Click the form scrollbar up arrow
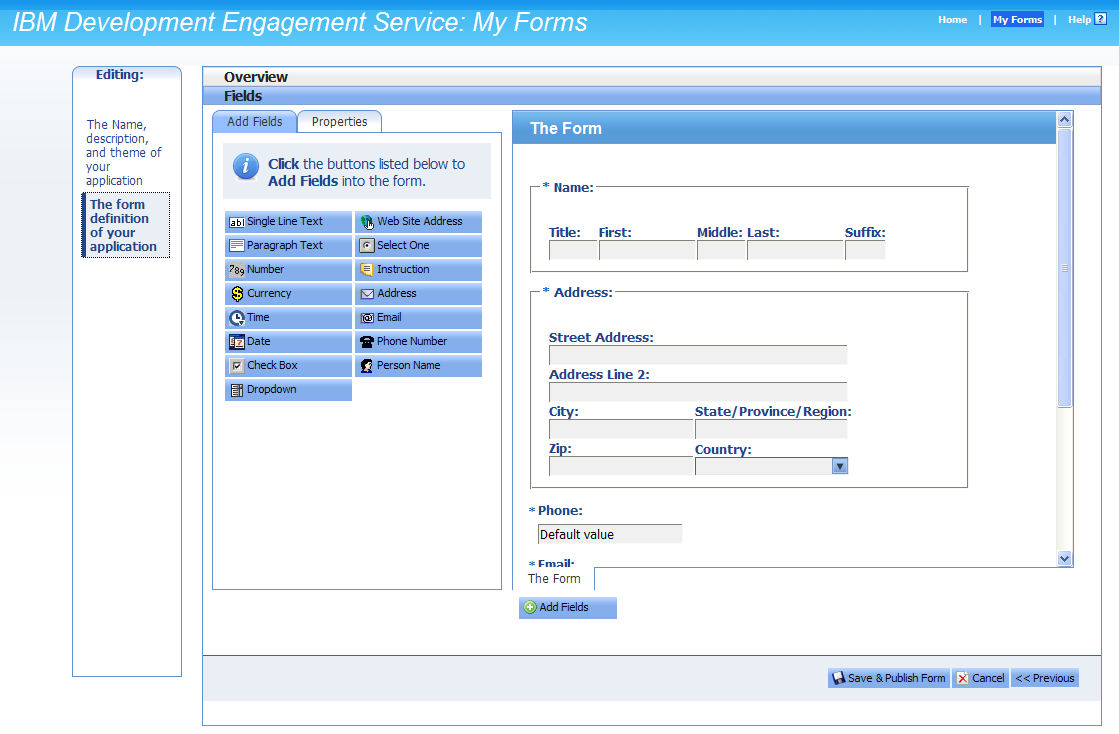Screen dimensions: 1119x734 [1064, 120]
